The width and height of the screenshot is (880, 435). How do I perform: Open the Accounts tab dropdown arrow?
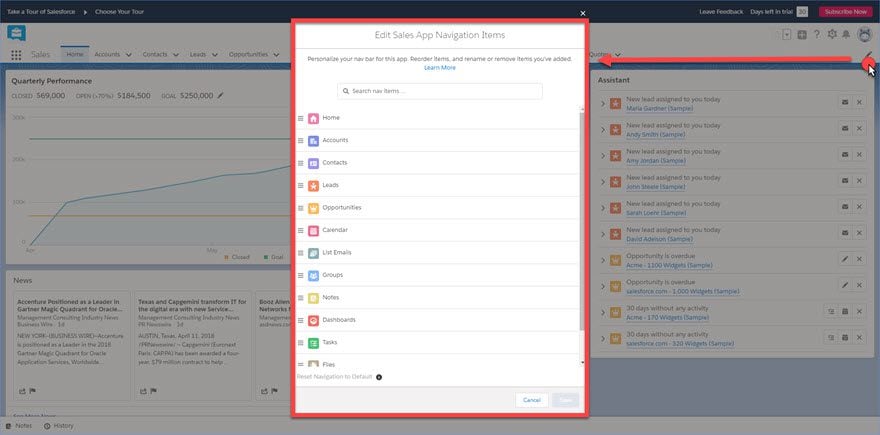(x=129, y=55)
